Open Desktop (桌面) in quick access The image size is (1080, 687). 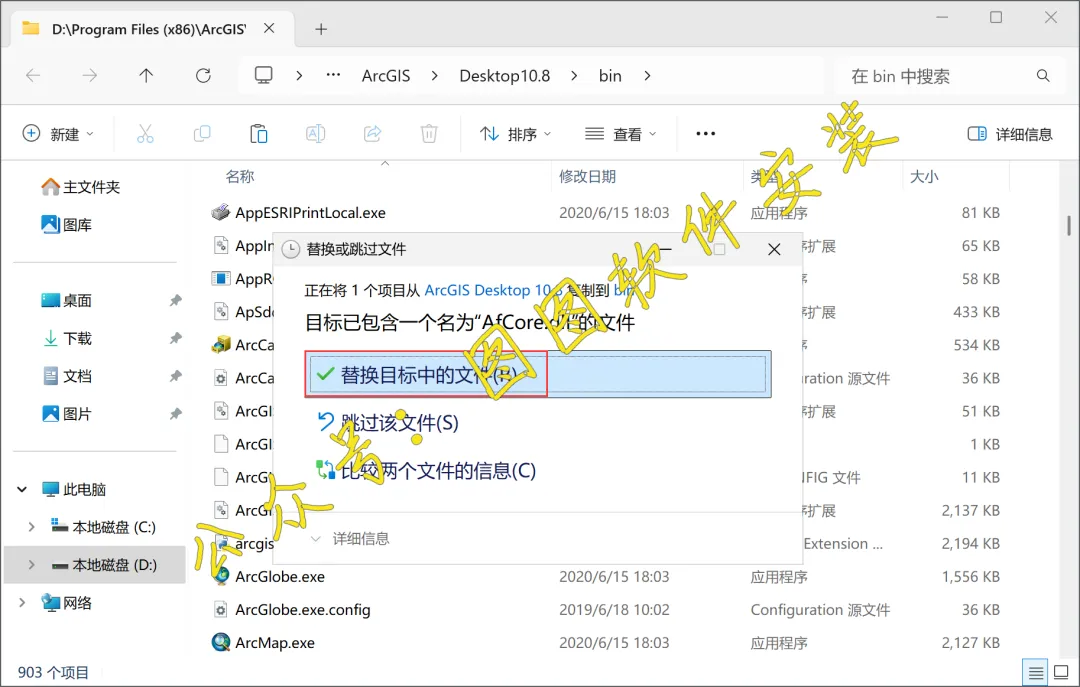click(x=66, y=300)
